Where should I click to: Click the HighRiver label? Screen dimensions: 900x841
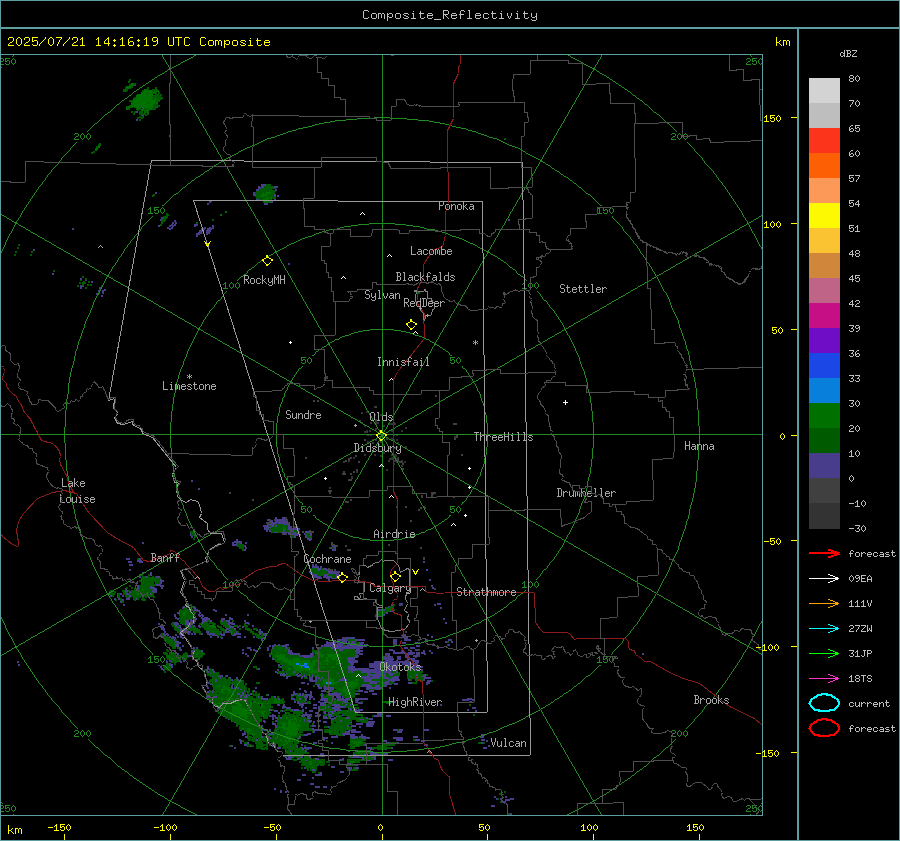[415, 702]
